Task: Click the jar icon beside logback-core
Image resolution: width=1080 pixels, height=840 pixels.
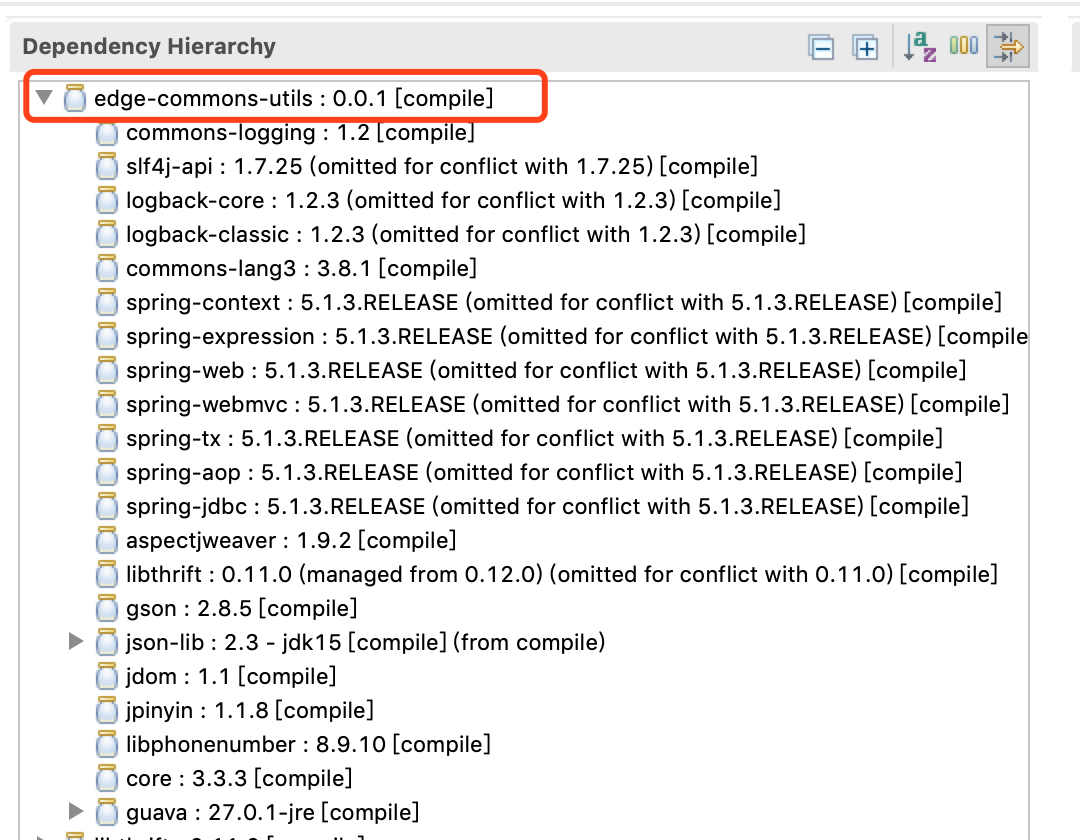Action: coord(107,200)
